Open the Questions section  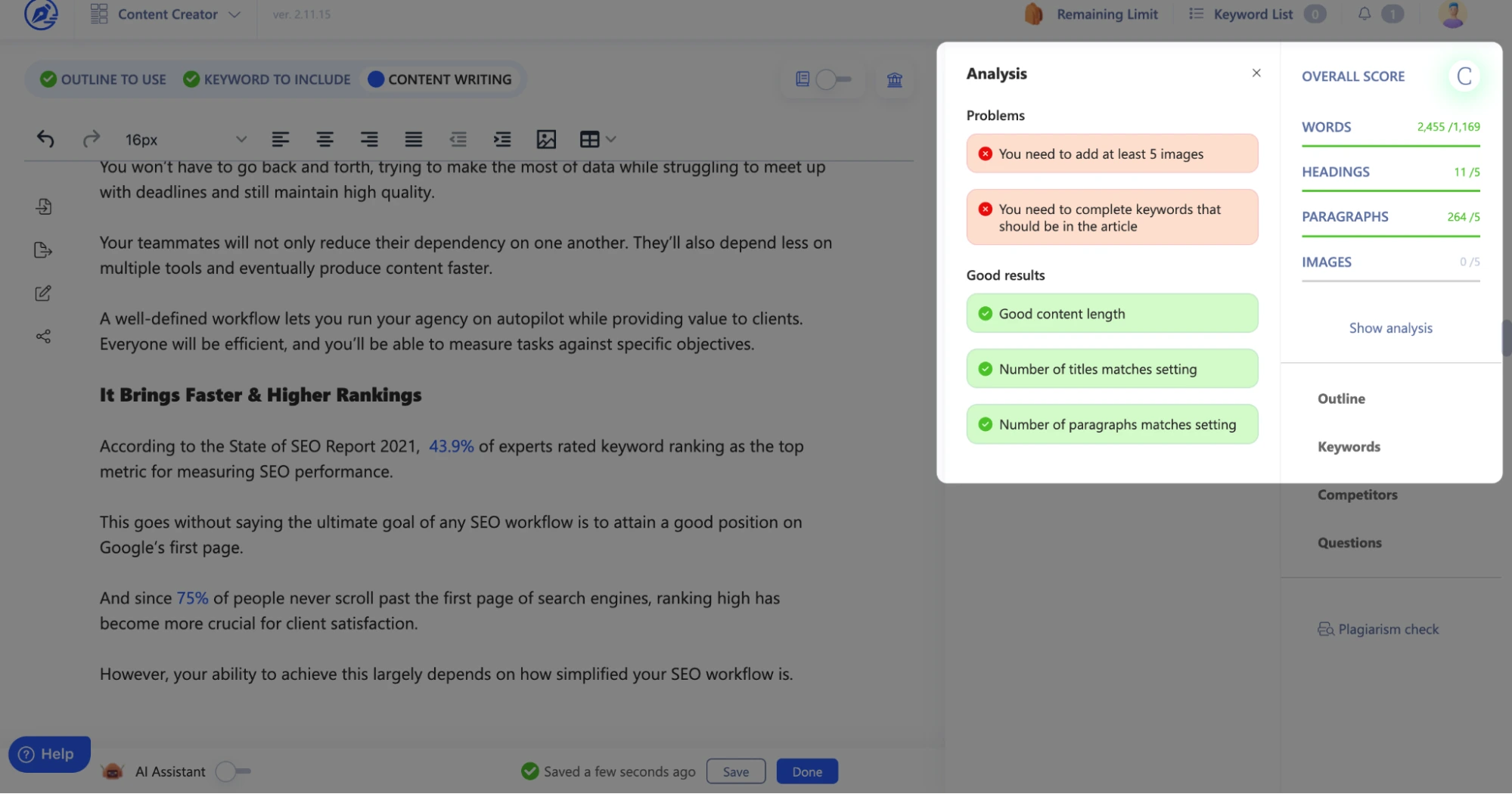pos(1349,543)
